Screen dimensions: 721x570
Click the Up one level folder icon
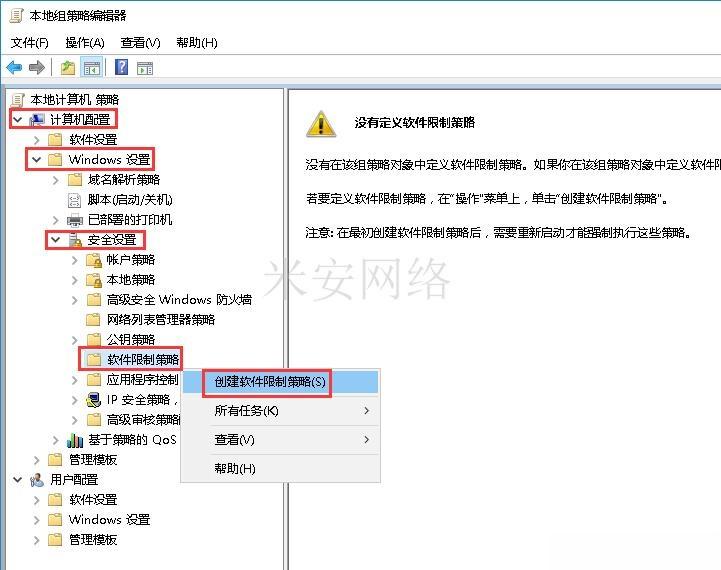coord(68,68)
